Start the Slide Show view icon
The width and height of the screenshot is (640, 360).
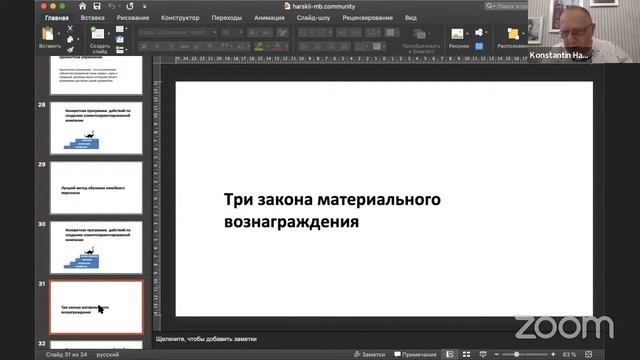[x=483, y=354]
